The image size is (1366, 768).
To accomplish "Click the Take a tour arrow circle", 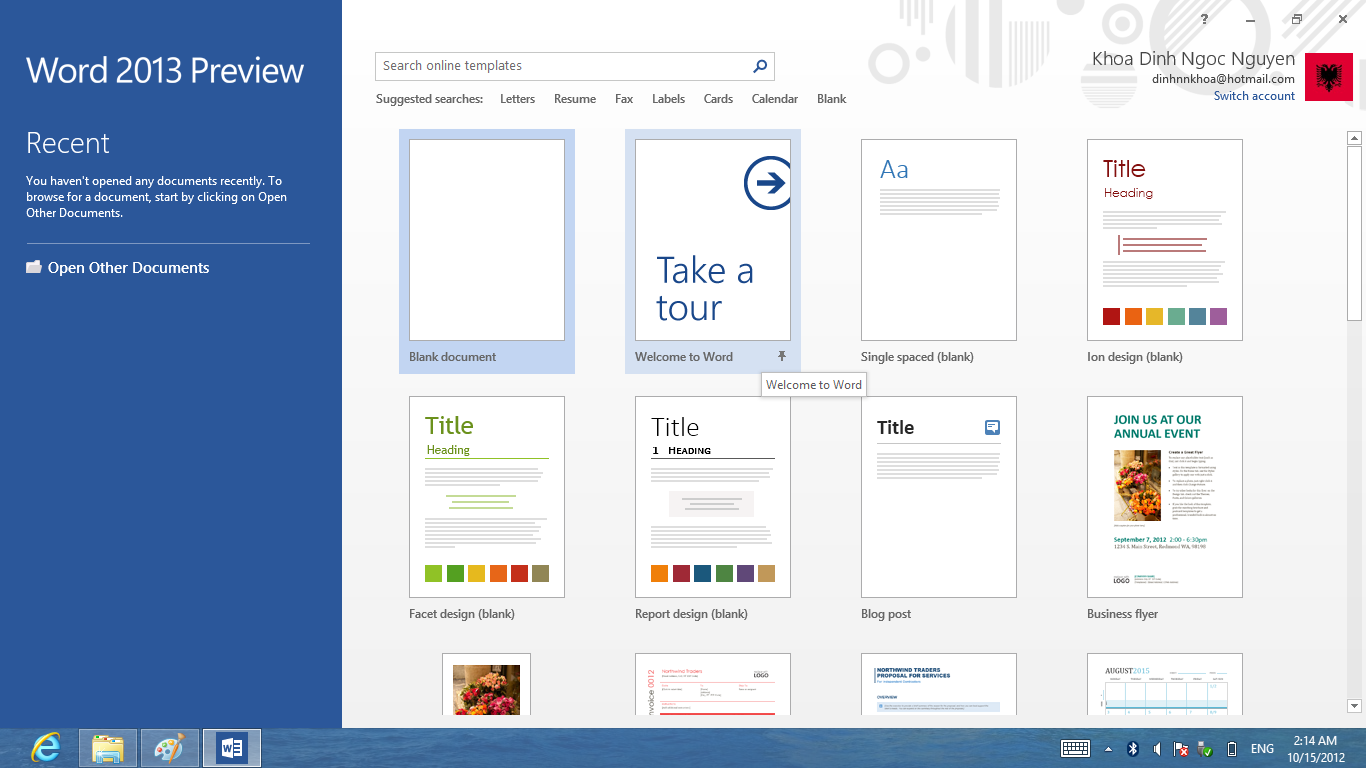I will [x=767, y=183].
